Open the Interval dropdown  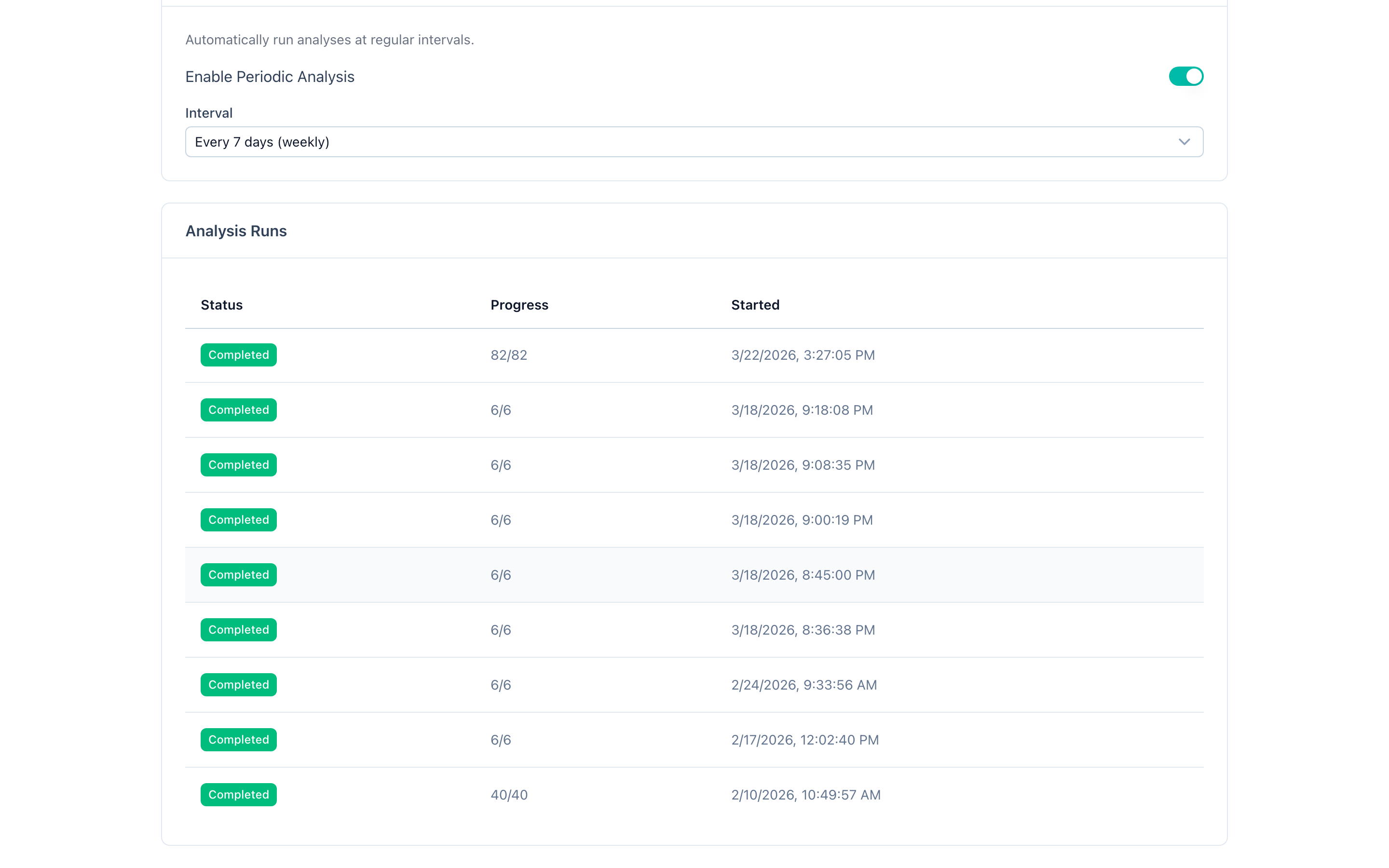(694, 141)
